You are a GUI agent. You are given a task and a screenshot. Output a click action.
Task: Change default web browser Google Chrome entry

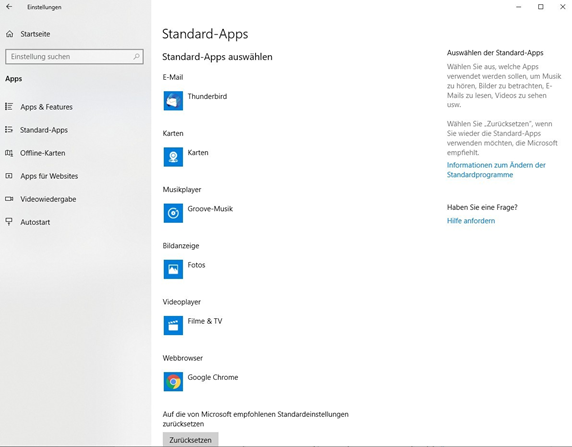[201, 382]
